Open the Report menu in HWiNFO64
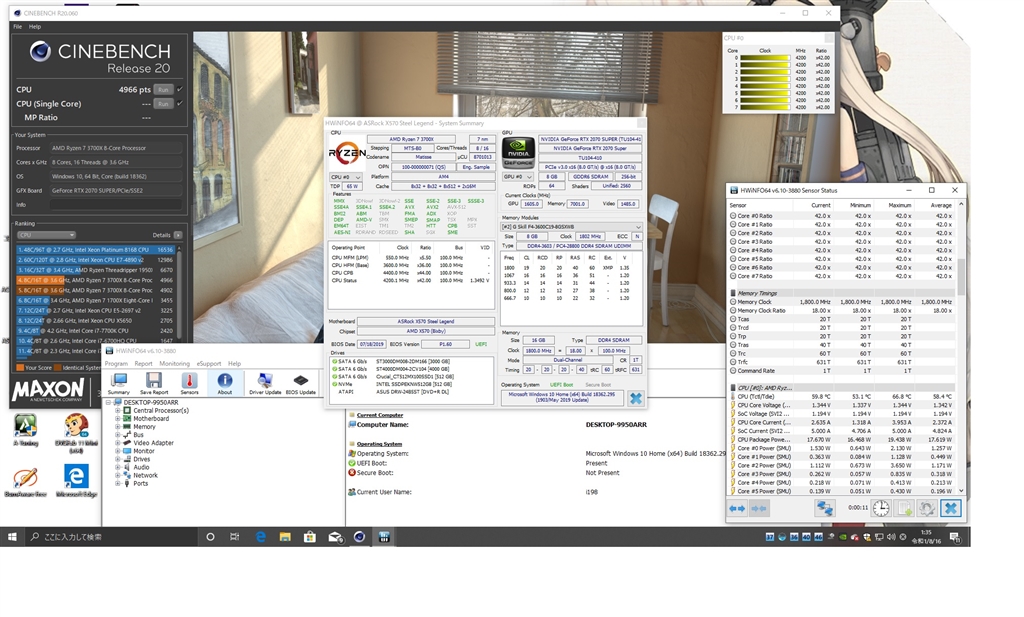 pos(144,364)
